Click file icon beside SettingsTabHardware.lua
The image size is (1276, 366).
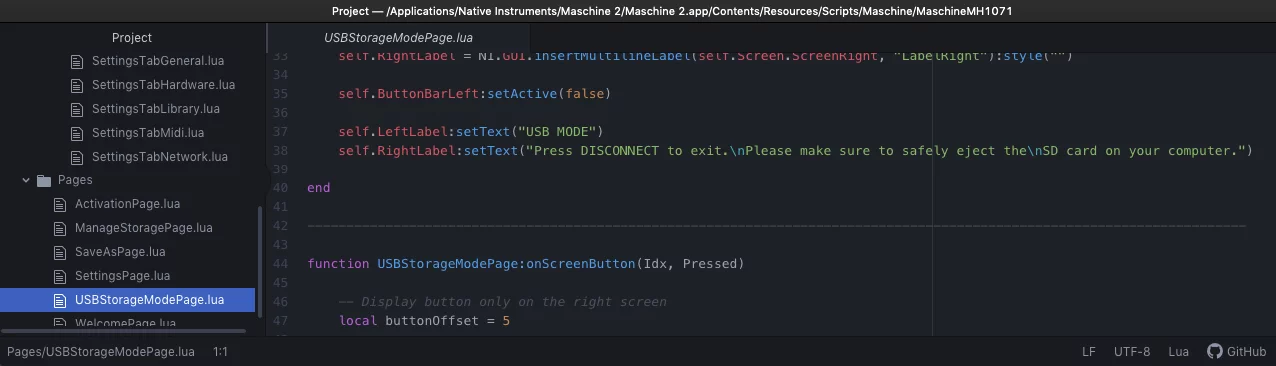(x=78, y=85)
